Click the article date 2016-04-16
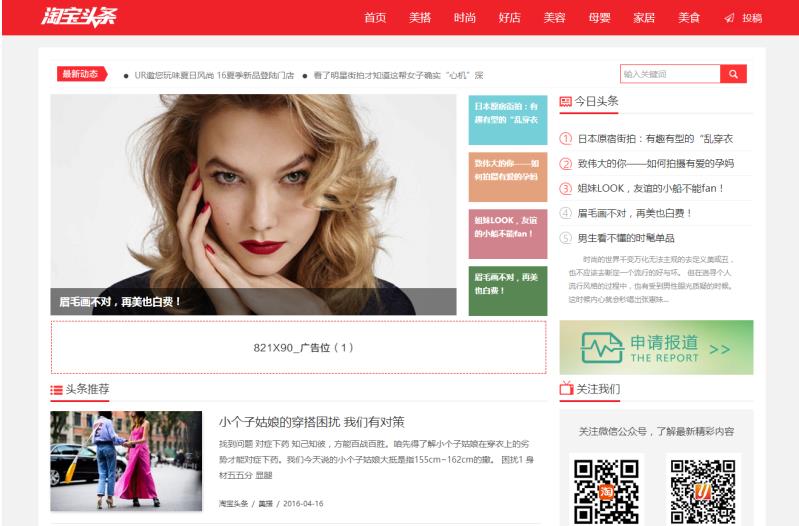 tap(303, 504)
